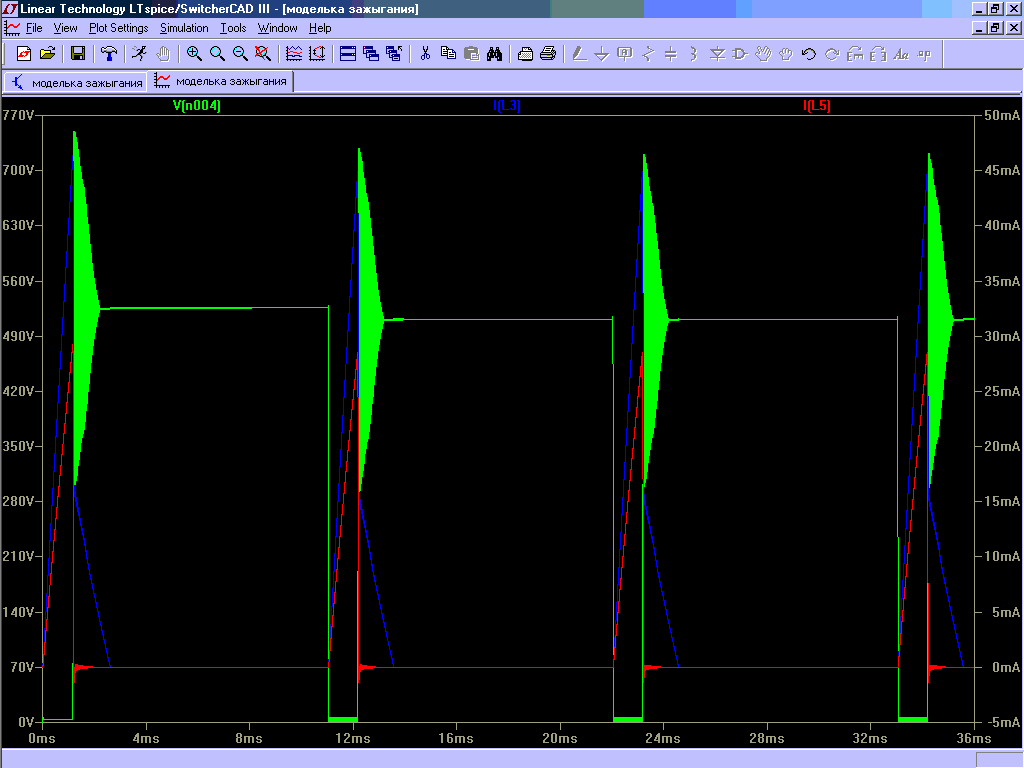Image resolution: width=1024 pixels, height=768 pixels.
Task: Click the Open file folder icon
Action: tap(47, 53)
